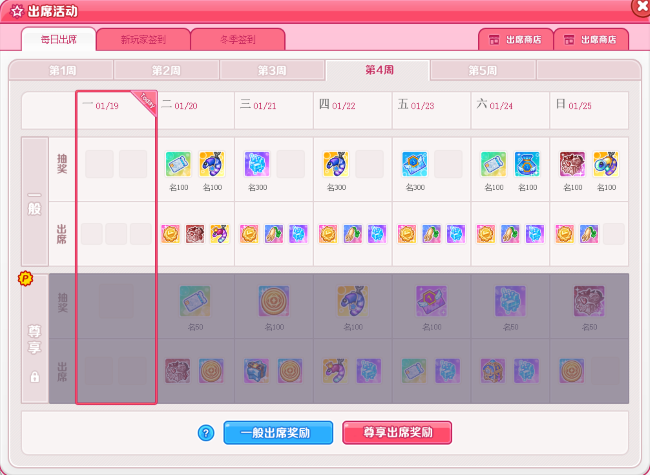The height and width of the screenshot is (475, 650).
Task: Open the first 出席商店 shop button
Action: 516,40
